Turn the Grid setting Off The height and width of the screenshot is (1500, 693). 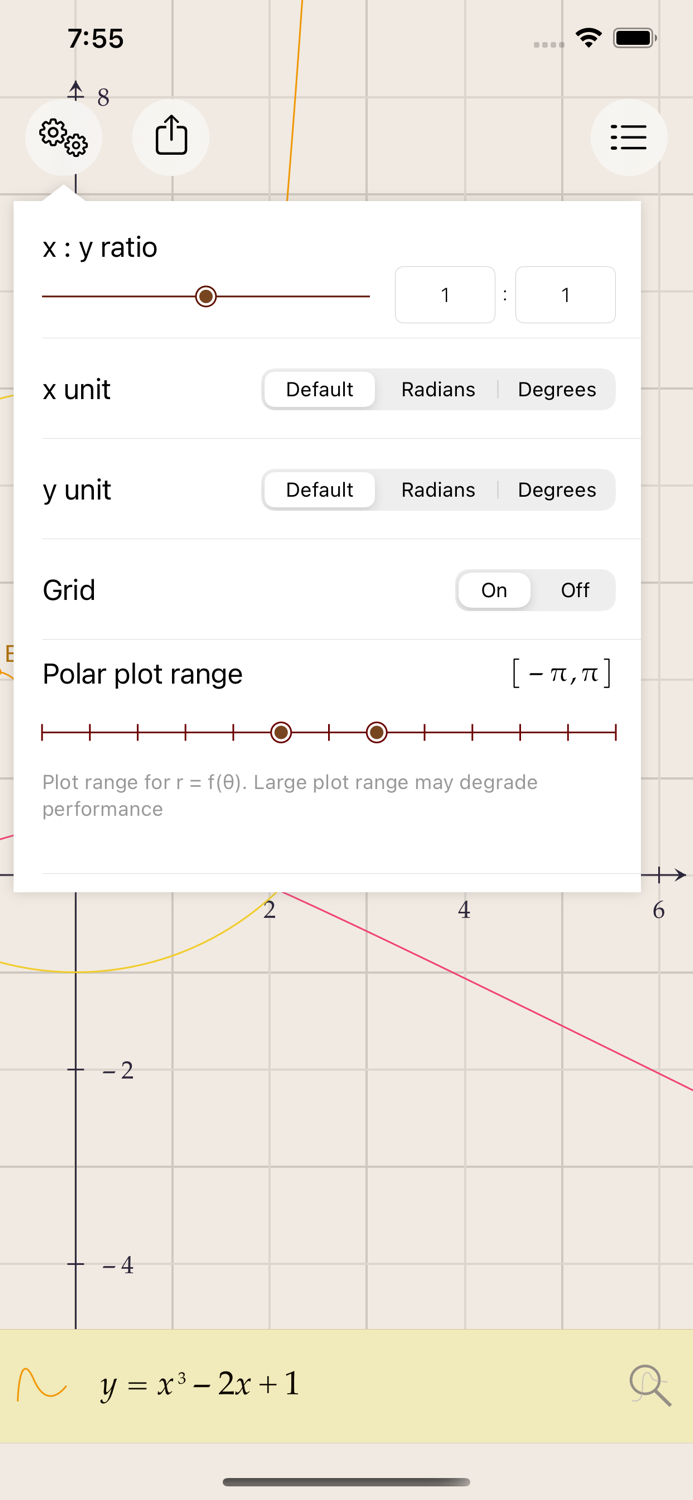[x=575, y=590]
